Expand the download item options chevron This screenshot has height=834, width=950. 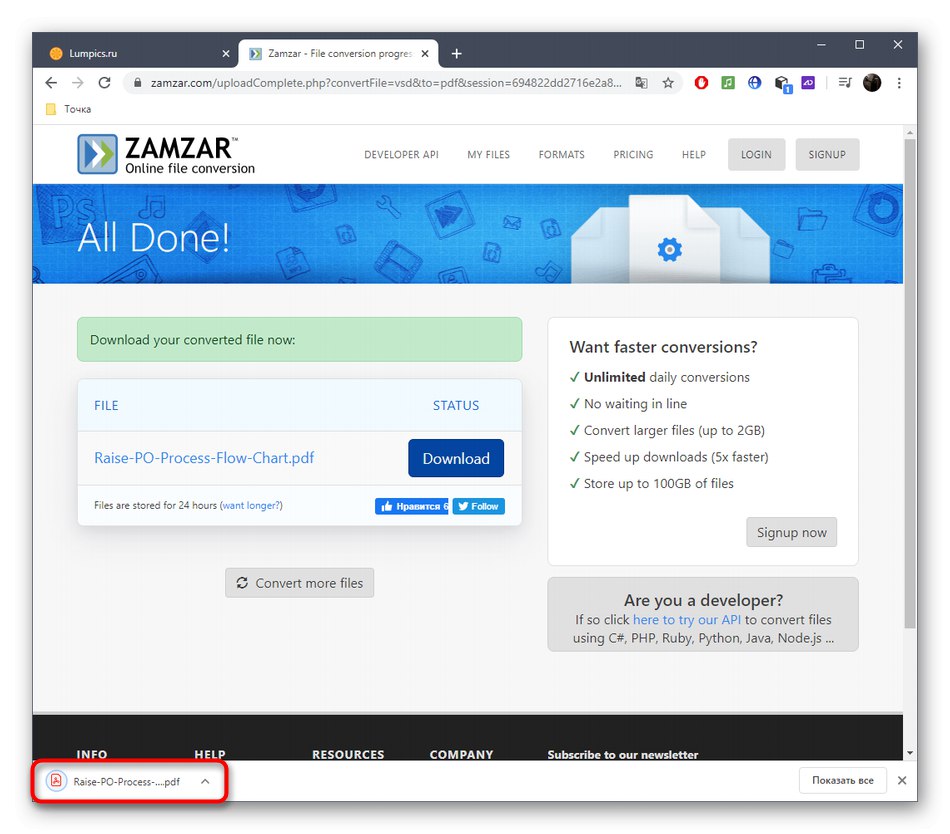click(205, 781)
